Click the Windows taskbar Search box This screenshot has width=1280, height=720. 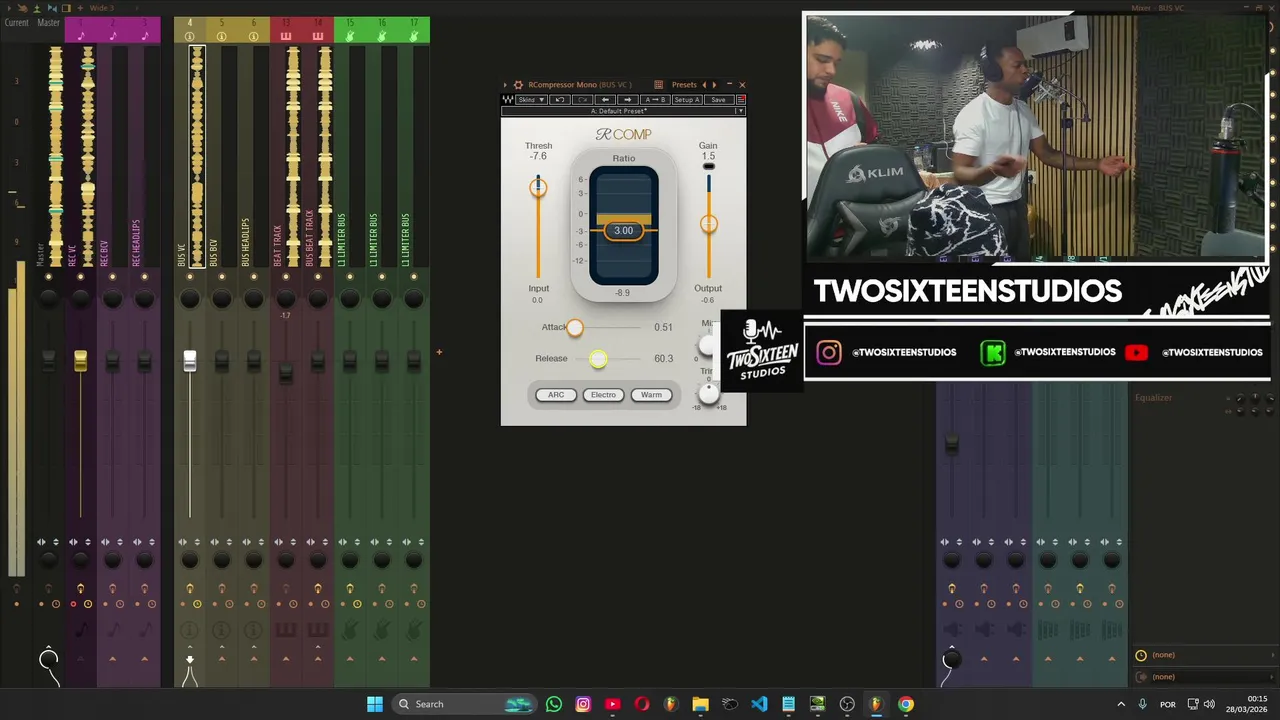[463, 704]
